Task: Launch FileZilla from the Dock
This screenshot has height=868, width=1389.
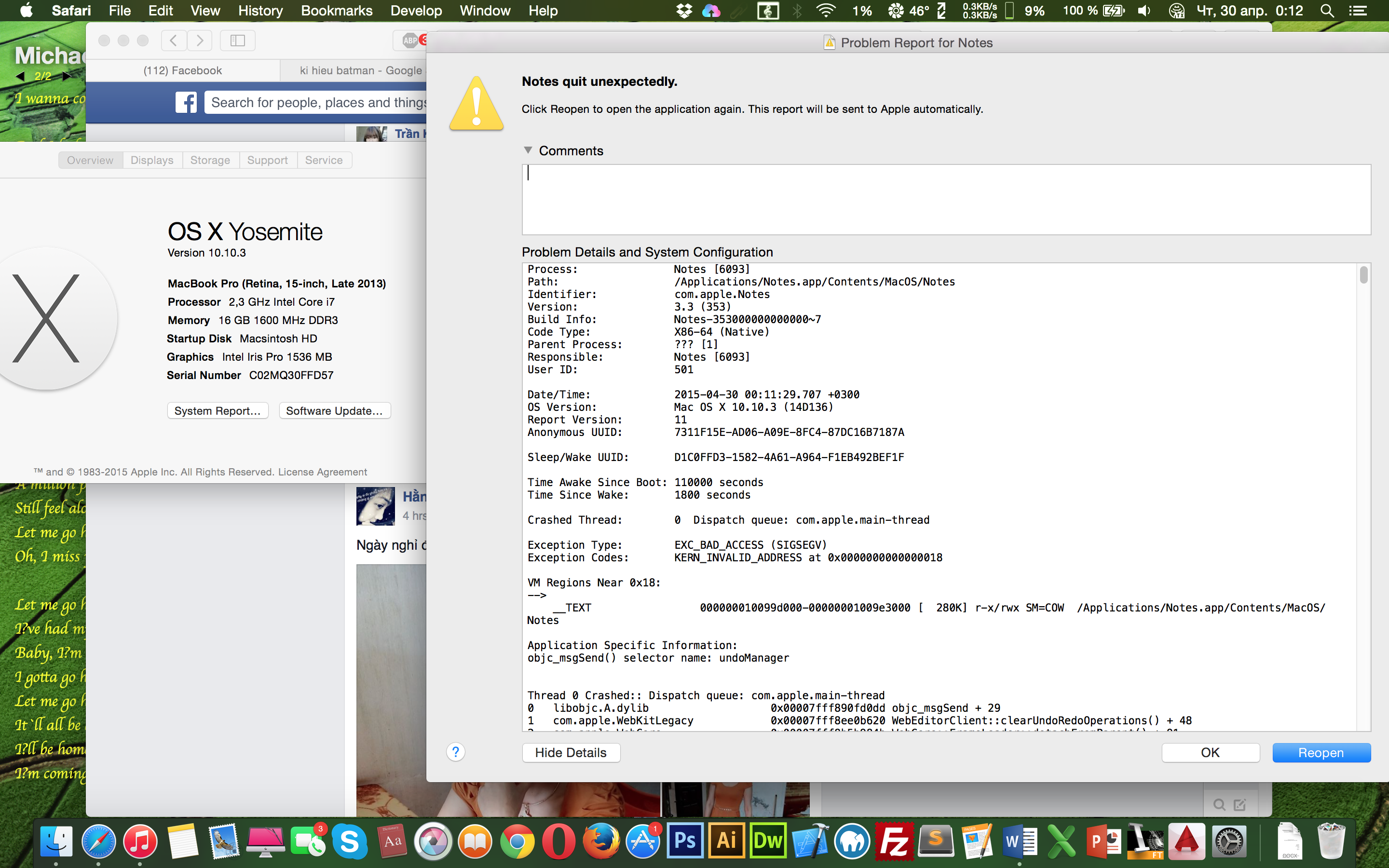Action: point(894,841)
